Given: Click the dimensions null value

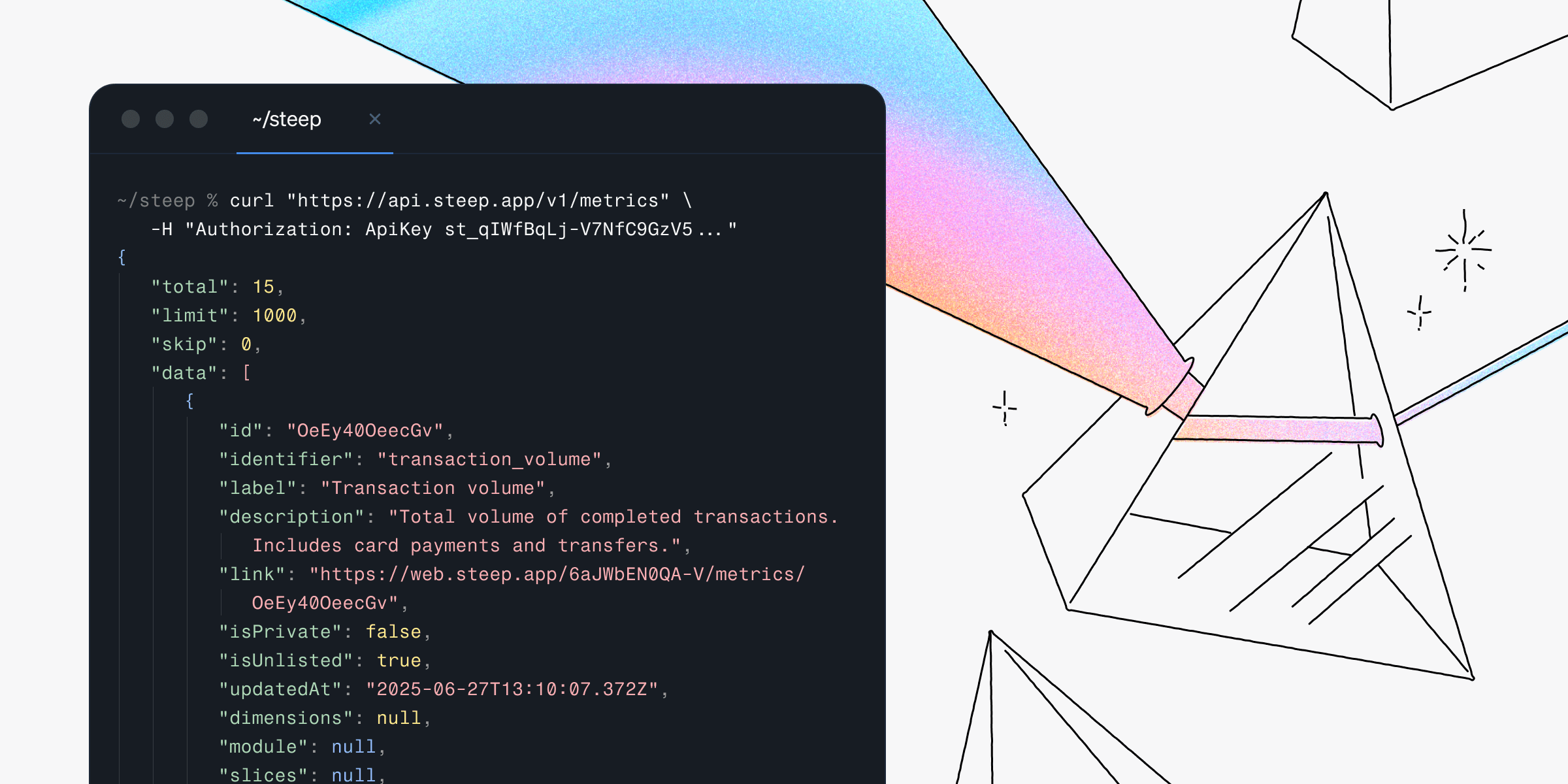Looking at the screenshot, I should pos(399,718).
